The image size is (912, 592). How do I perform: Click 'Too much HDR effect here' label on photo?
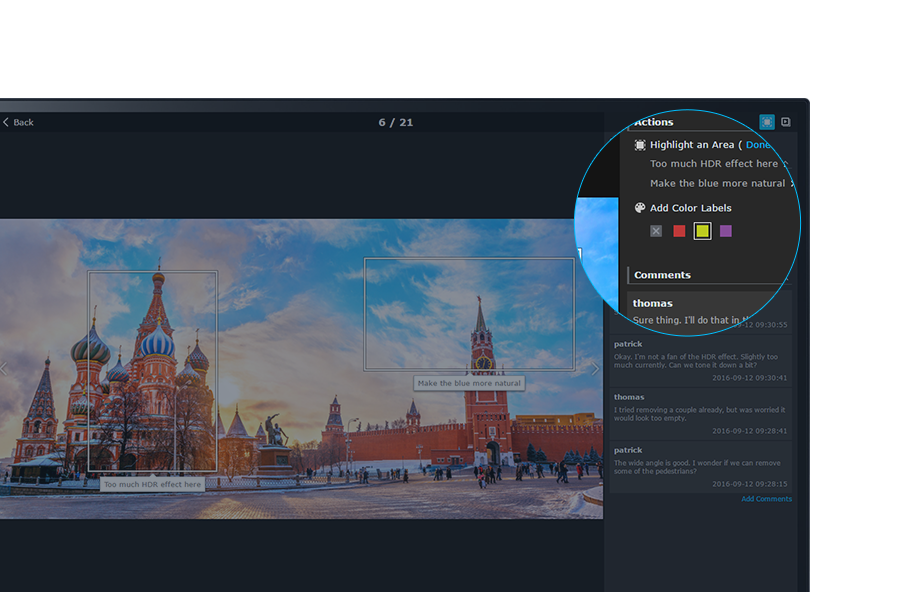click(x=152, y=484)
